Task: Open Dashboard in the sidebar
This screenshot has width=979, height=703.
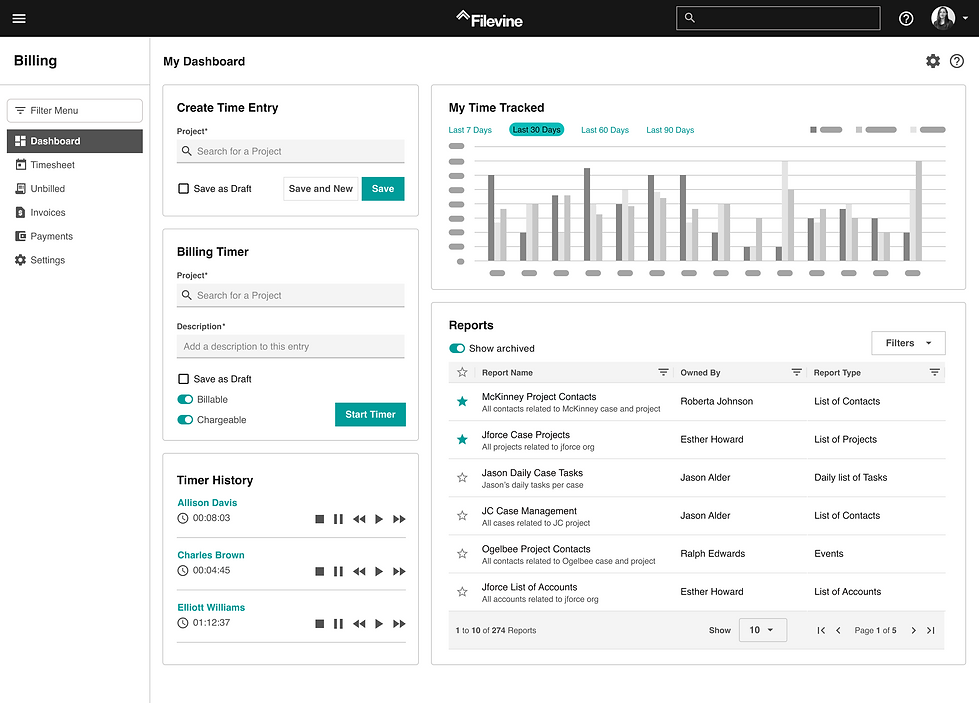Action: coord(75,141)
